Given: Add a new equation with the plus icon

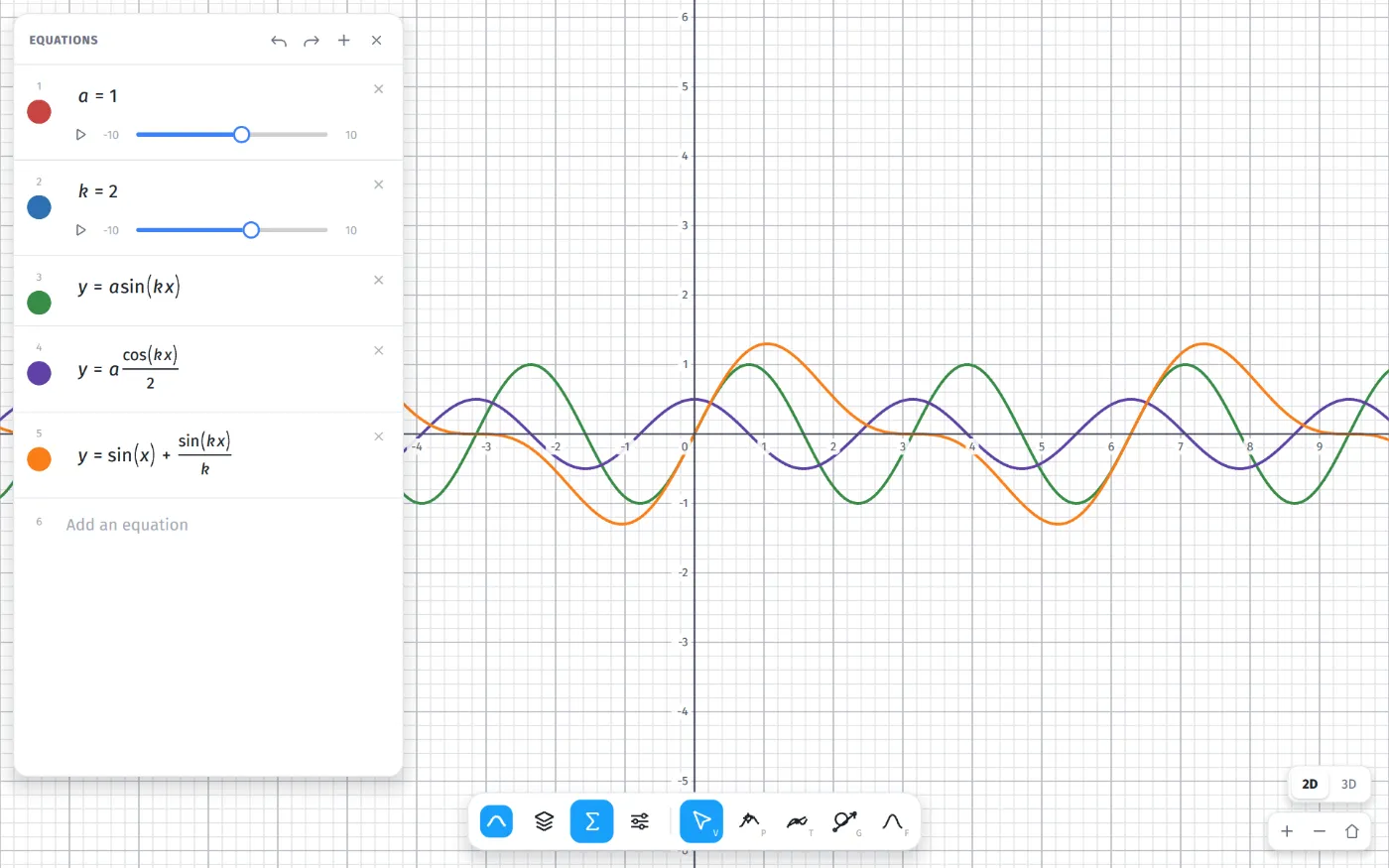Looking at the screenshot, I should (344, 41).
